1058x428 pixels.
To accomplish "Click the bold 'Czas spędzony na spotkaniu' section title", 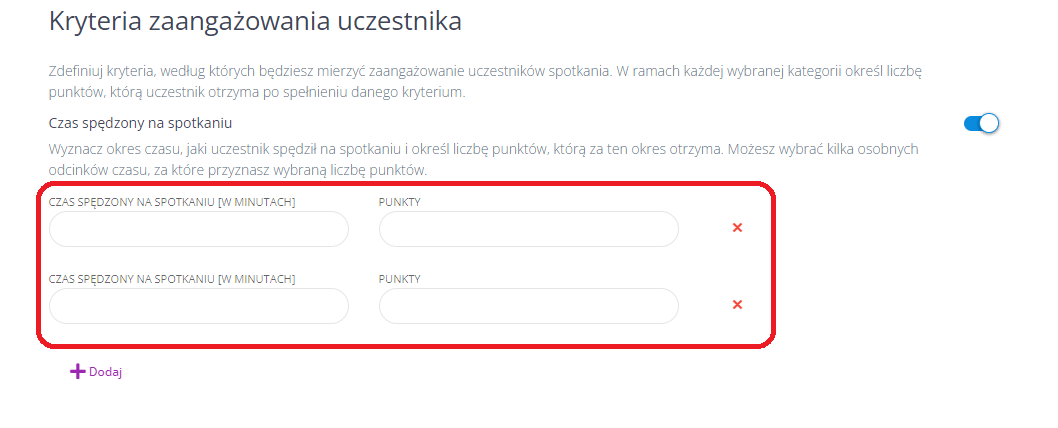I will click(x=140, y=123).
